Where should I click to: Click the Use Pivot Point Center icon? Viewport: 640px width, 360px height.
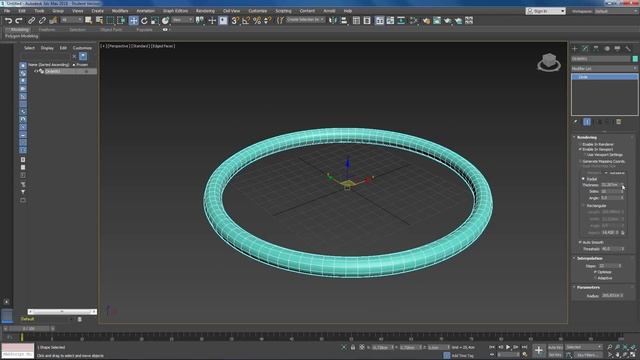pyautogui.click(x=200, y=20)
